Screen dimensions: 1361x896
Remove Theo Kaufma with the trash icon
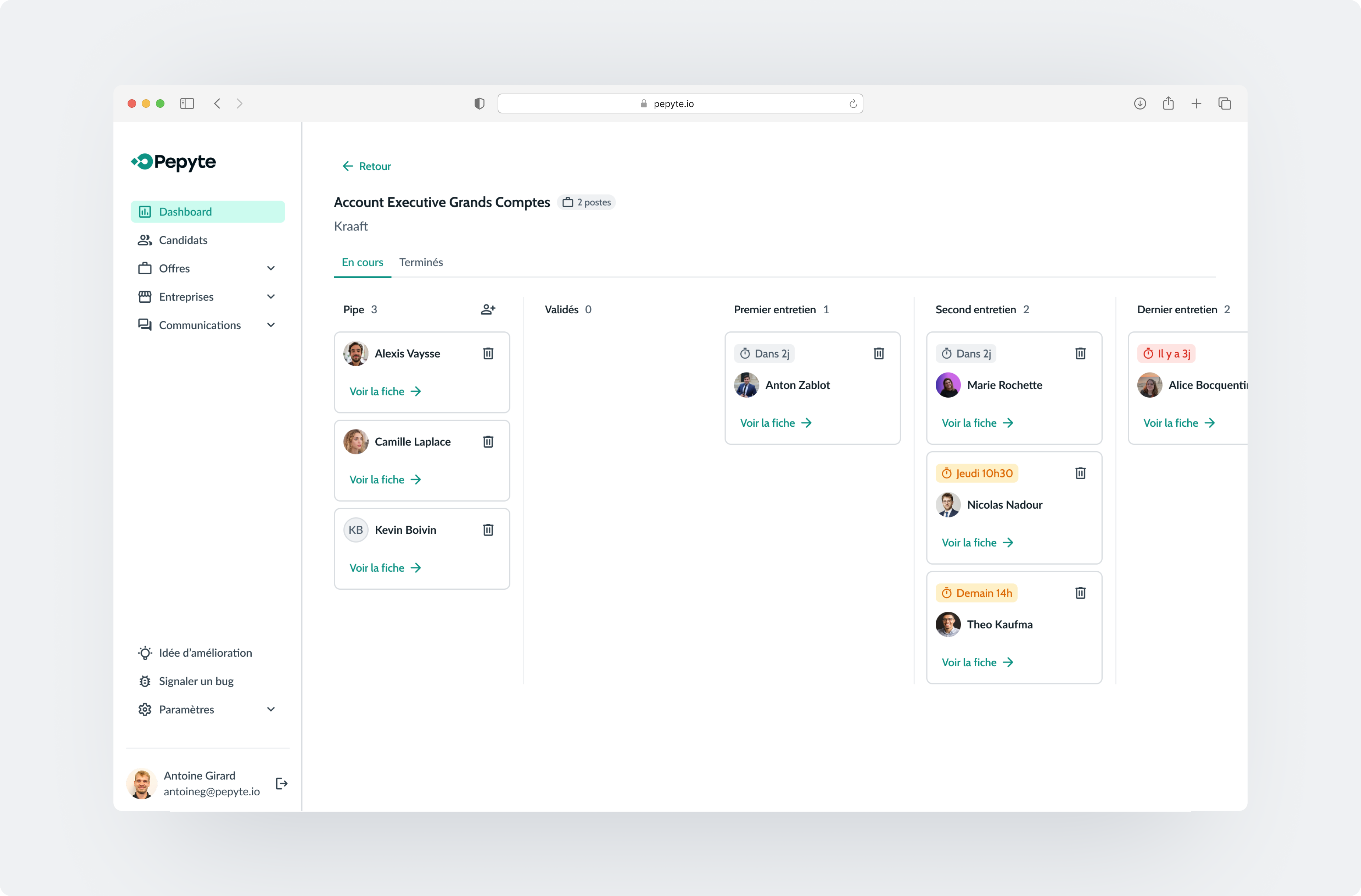pos(1080,593)
